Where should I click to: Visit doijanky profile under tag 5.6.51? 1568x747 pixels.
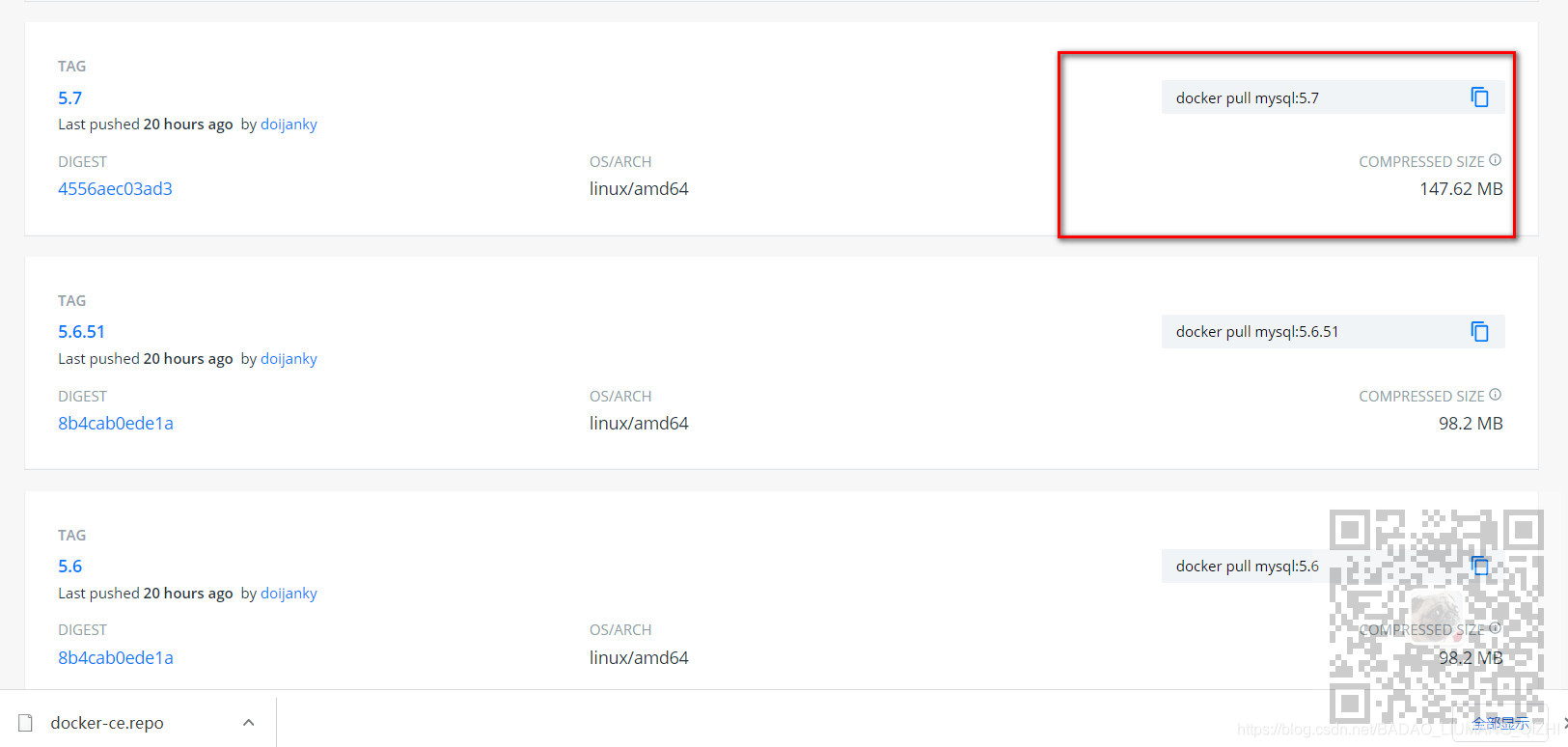(289, 359)
